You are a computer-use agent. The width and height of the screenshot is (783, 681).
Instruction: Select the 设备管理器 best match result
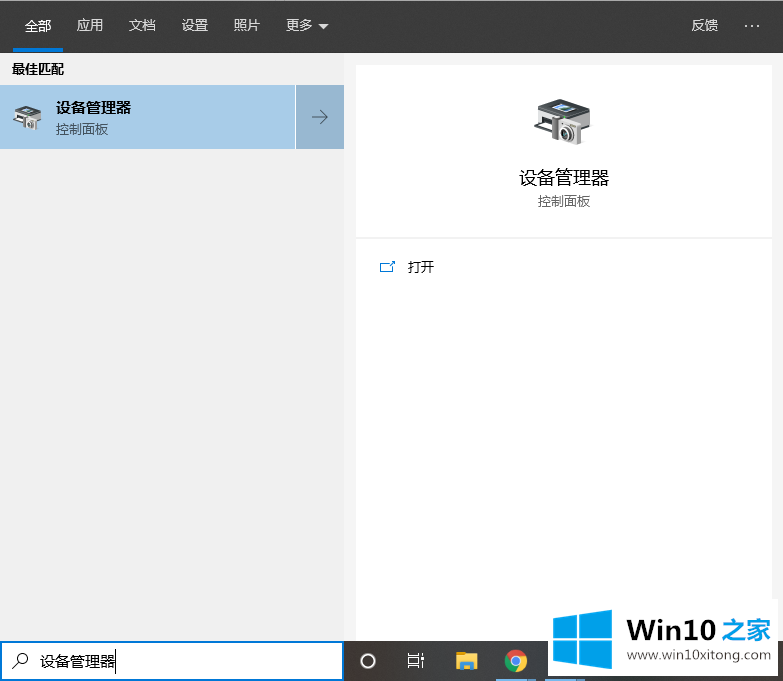(x=147, y=117)
